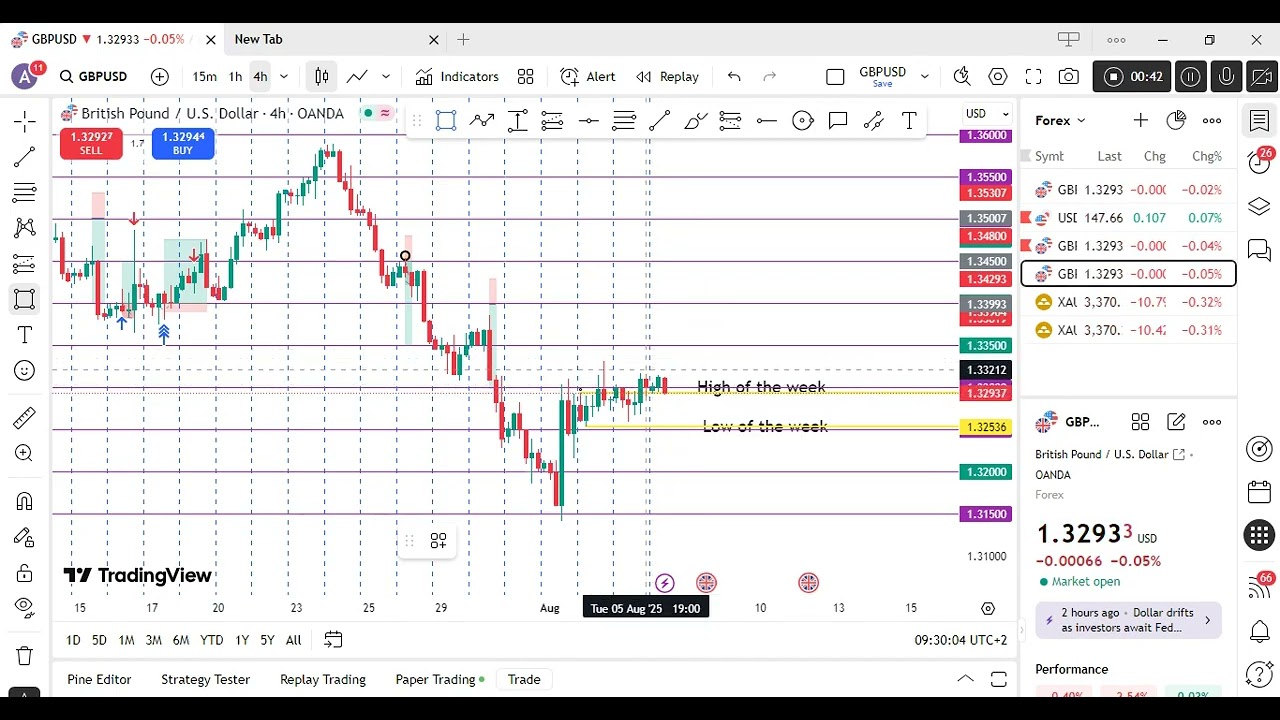This screenshot has width=1280, height=720.
Task: Open the Alerts panel clock icon
Action: (1259, 163)
